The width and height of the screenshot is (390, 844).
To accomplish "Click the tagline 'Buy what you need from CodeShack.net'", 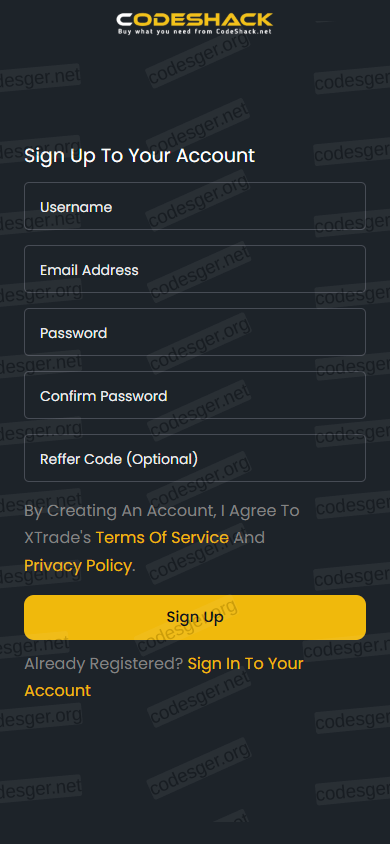I will click(x=195, y=32).
